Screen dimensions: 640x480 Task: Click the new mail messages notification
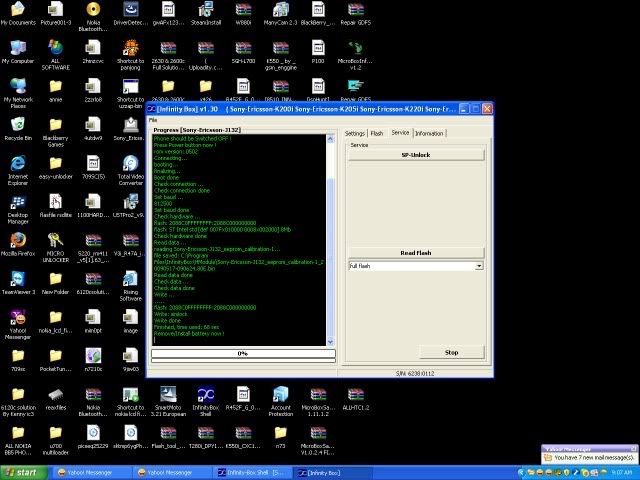coord(594,458)
